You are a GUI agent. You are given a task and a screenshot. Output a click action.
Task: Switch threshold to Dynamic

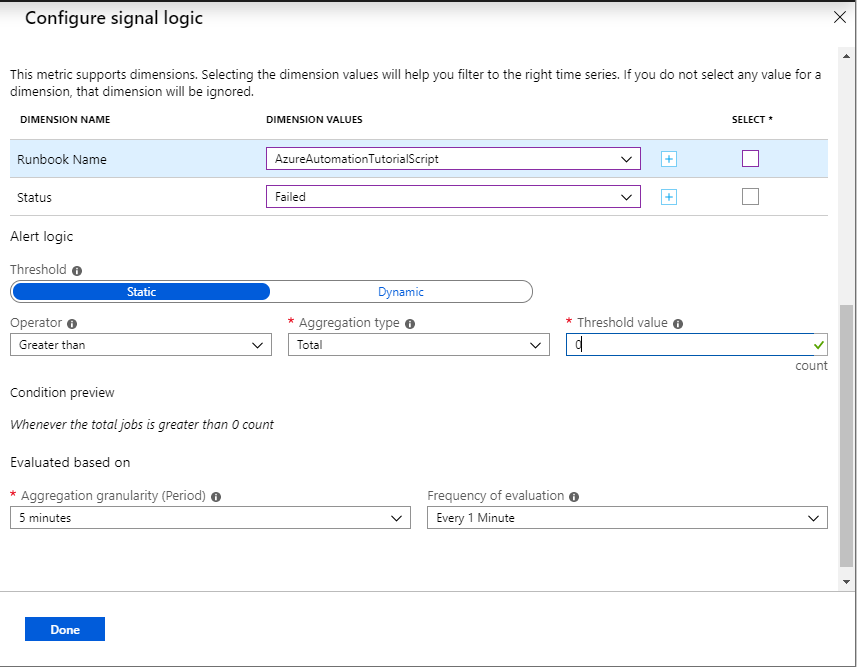click(x=400, y=292)
